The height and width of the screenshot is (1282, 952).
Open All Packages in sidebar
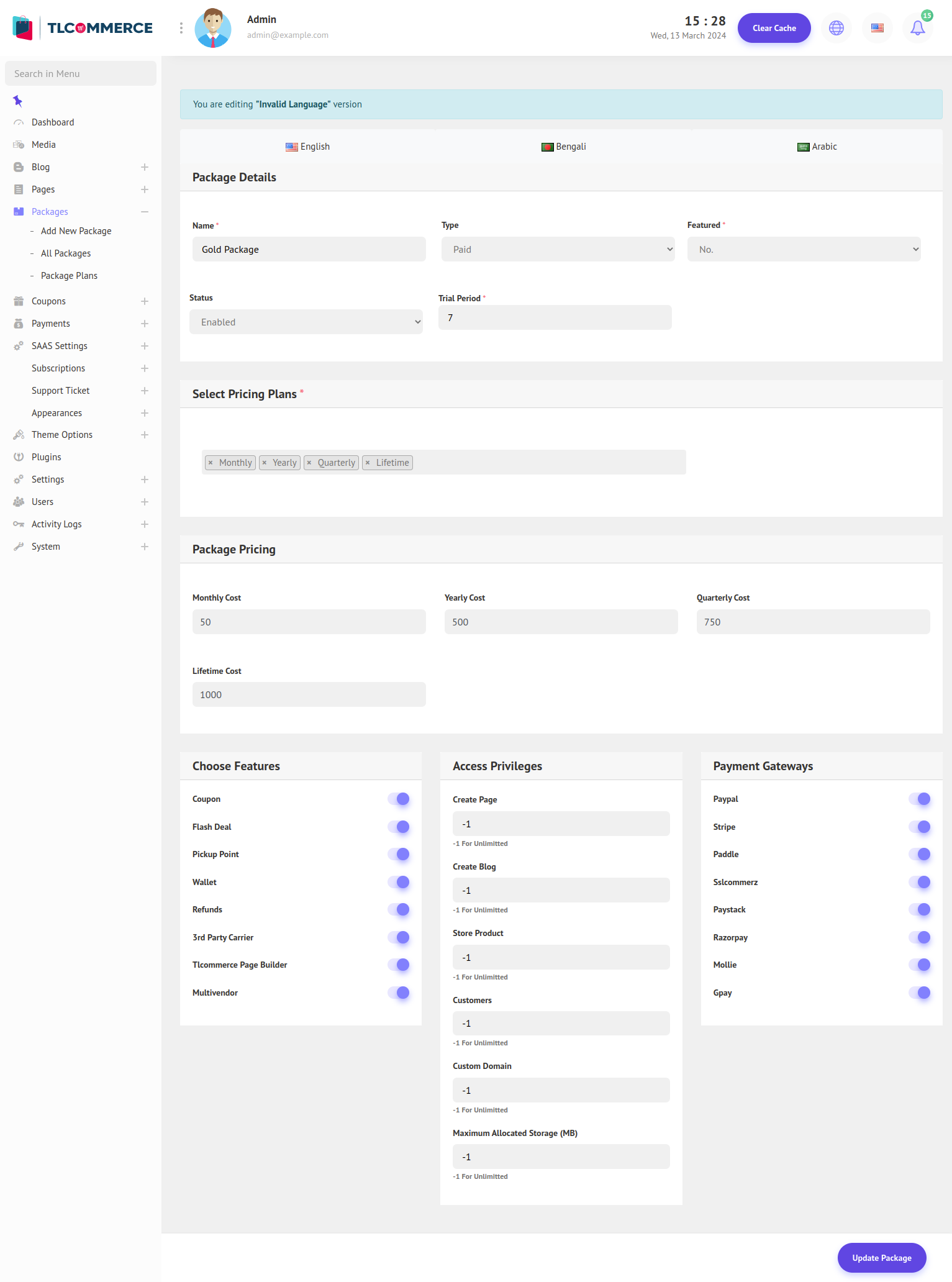click(66, 253)
